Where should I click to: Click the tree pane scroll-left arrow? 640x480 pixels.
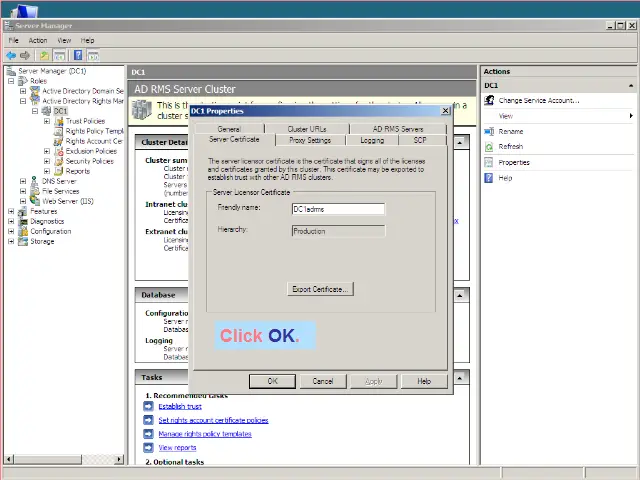(x=9, y=459)
